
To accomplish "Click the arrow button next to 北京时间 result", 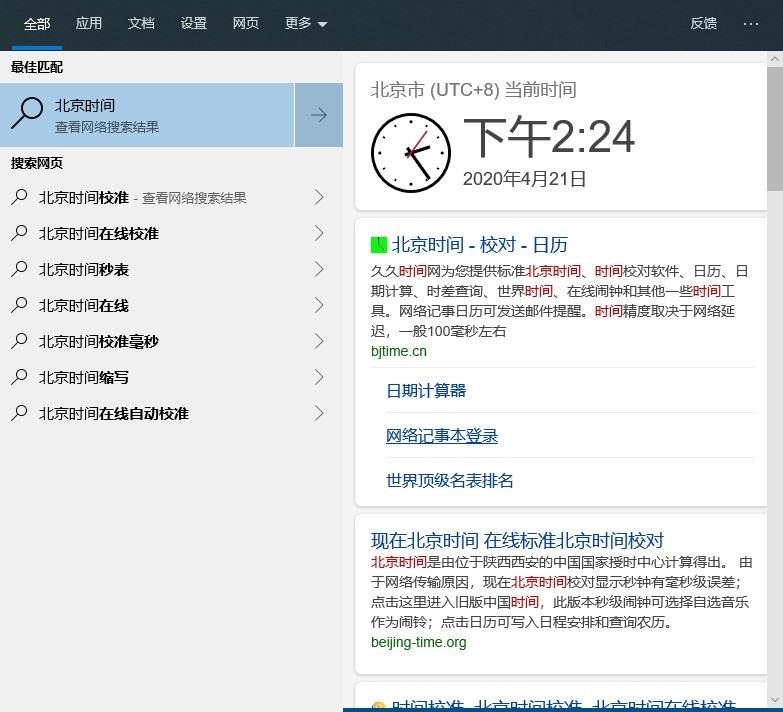I will (x=318, y=115).
